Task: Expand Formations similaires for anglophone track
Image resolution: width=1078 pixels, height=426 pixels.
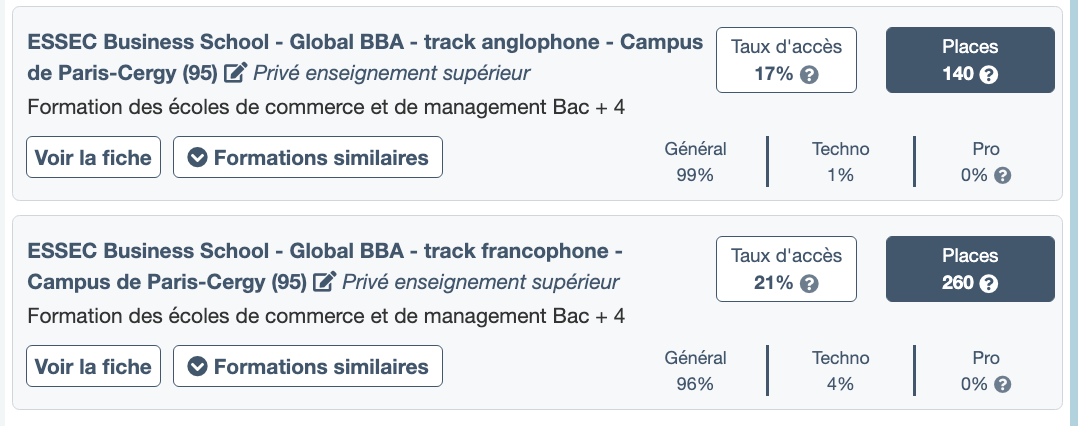Action: (x=308, y=157)
